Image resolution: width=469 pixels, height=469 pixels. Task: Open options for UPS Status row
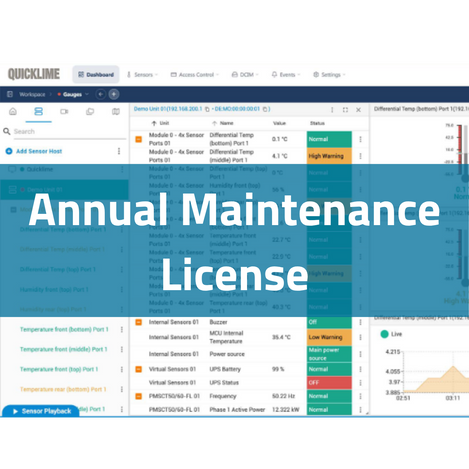pos(360,383)
